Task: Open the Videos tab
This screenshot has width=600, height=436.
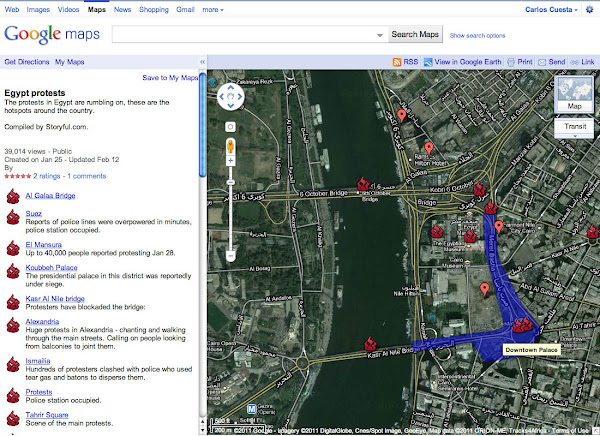Action: click(x=68, y=10)
